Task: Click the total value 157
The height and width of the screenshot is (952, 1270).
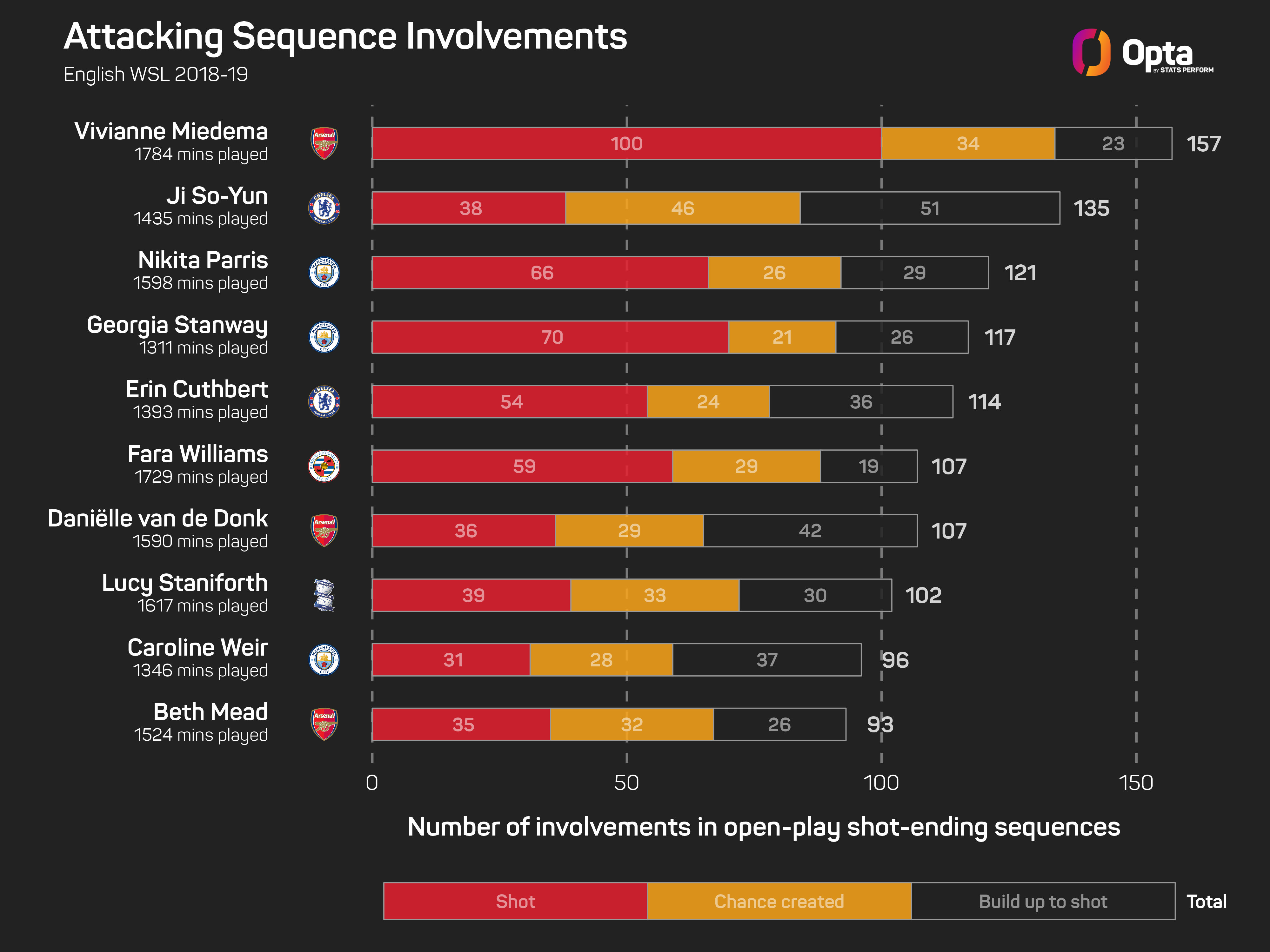Action: click(x=1203, y=144)
